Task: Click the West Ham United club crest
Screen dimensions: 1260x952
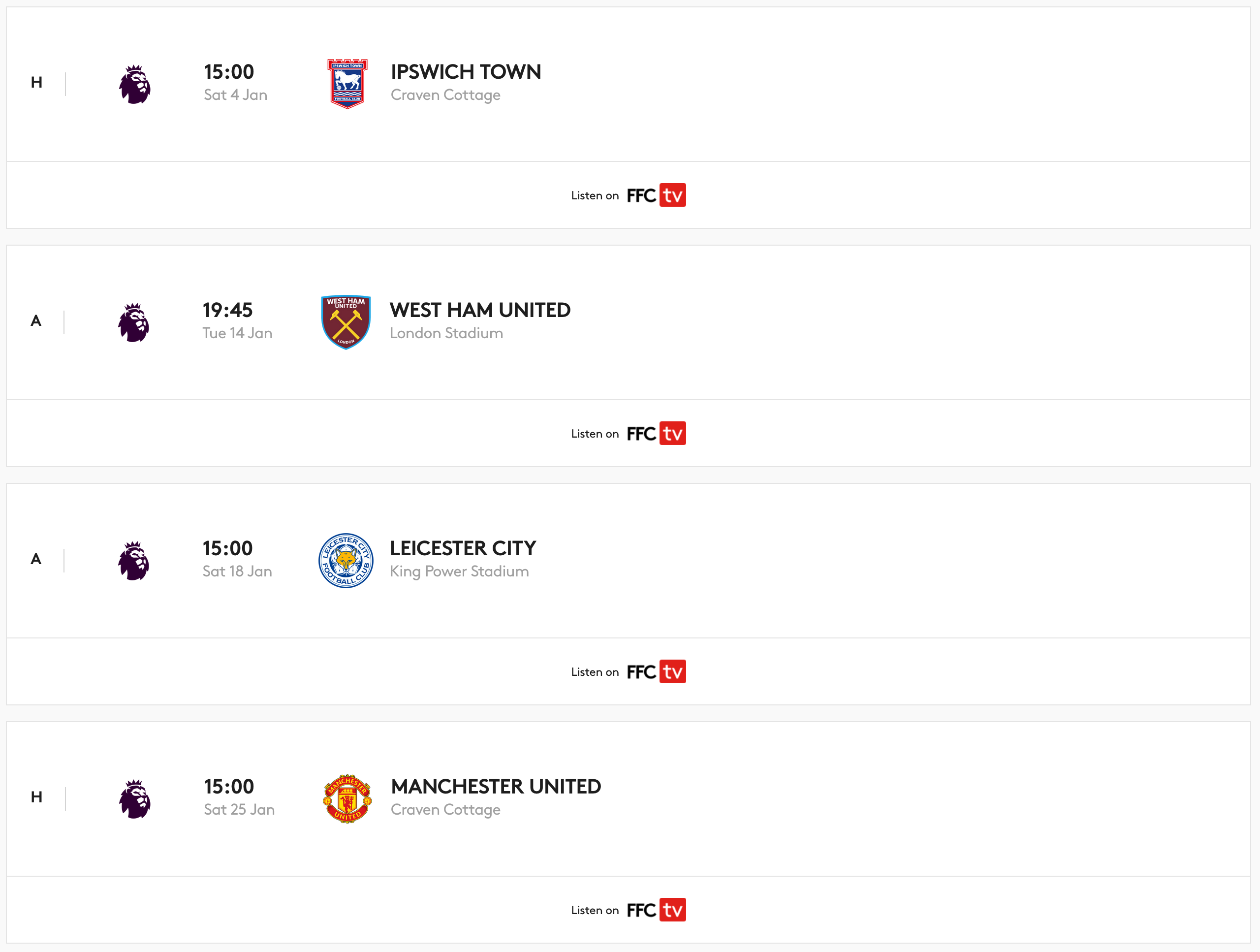Action: click(346, 322)
